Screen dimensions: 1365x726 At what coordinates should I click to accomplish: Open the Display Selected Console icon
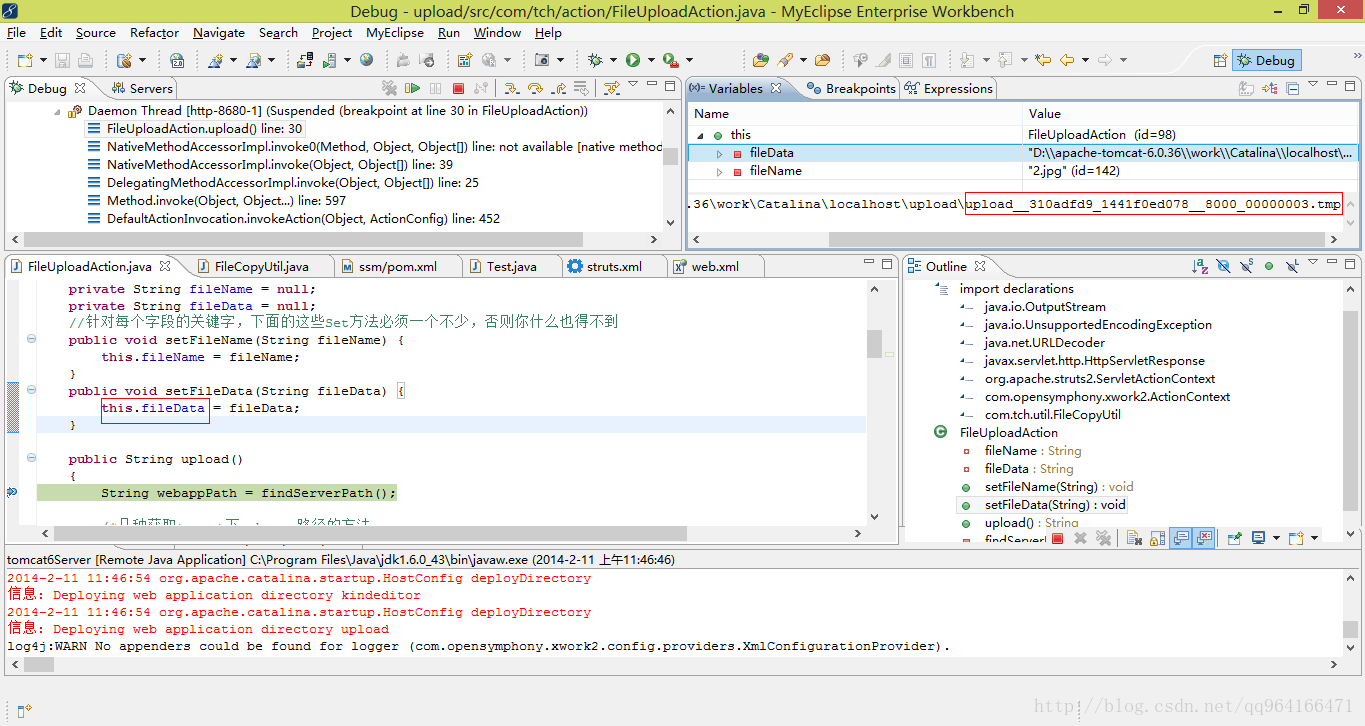(1259, 538)
